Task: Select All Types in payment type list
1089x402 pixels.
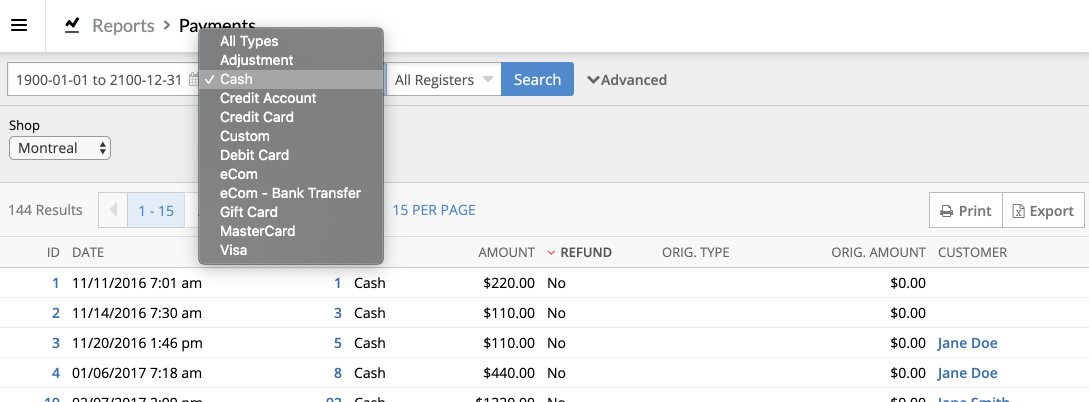Action: (x=291, y=41)
